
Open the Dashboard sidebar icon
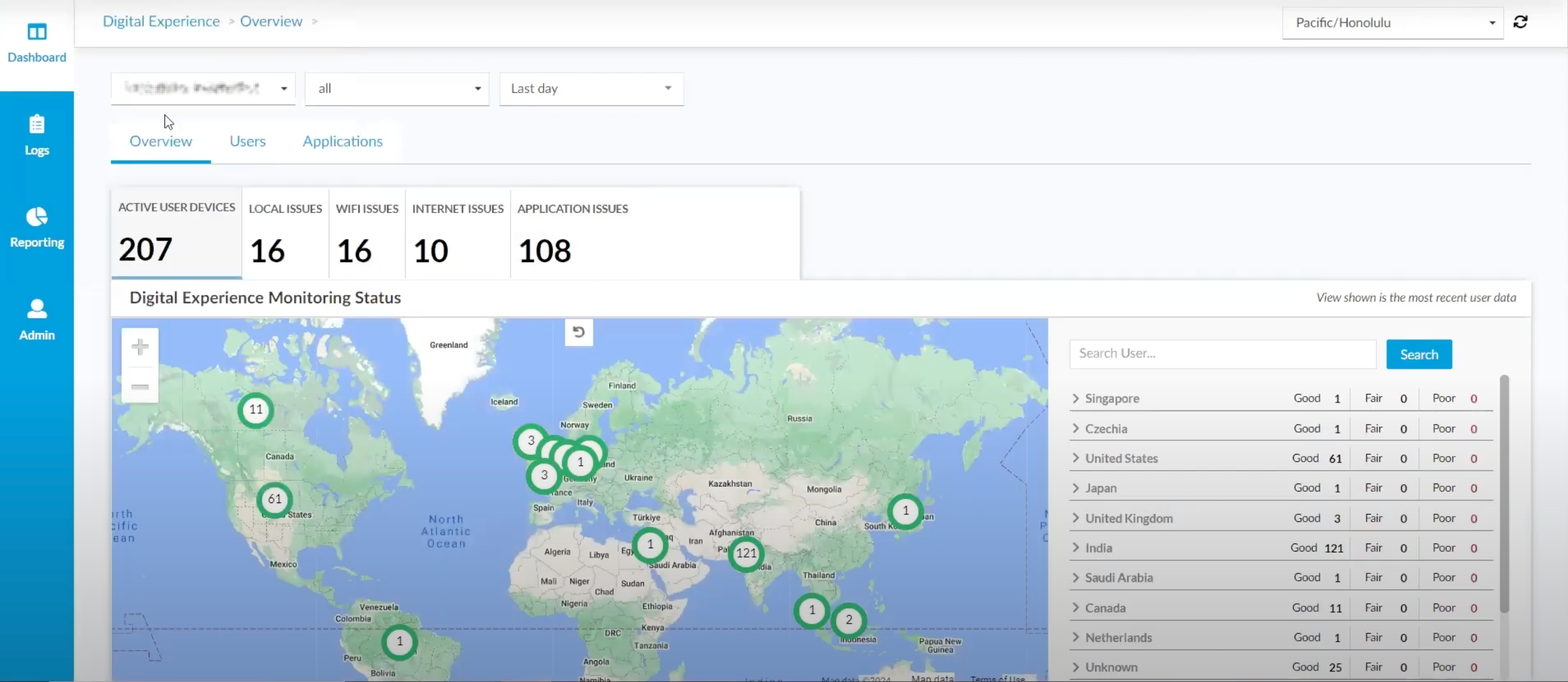click(36, 32)
